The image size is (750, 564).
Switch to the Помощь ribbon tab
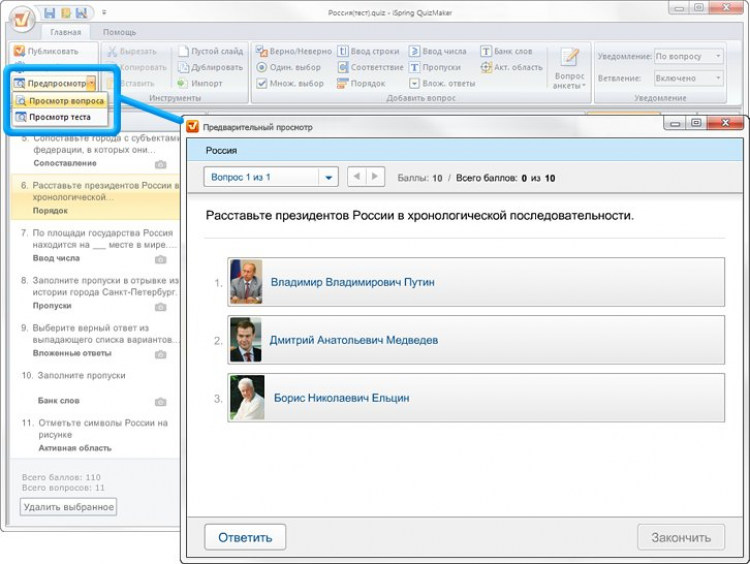point(120,32)
